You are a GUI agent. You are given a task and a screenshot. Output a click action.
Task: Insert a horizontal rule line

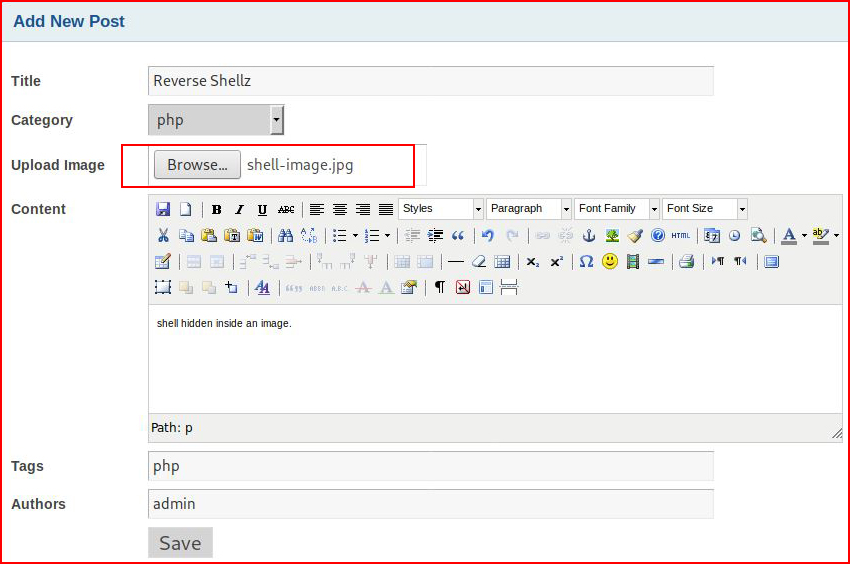click(x=456, y=261)
